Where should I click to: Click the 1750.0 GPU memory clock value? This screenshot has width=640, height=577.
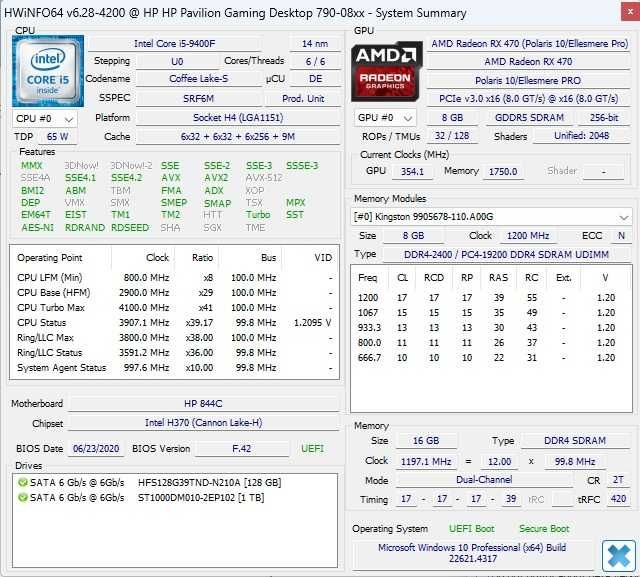point(503,172)
